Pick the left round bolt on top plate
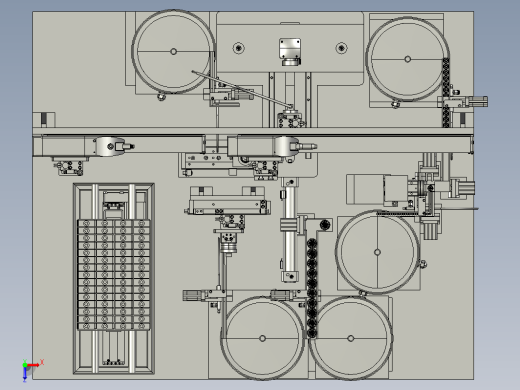This screenshot has width=520, height=390. (x=238, y=48)
